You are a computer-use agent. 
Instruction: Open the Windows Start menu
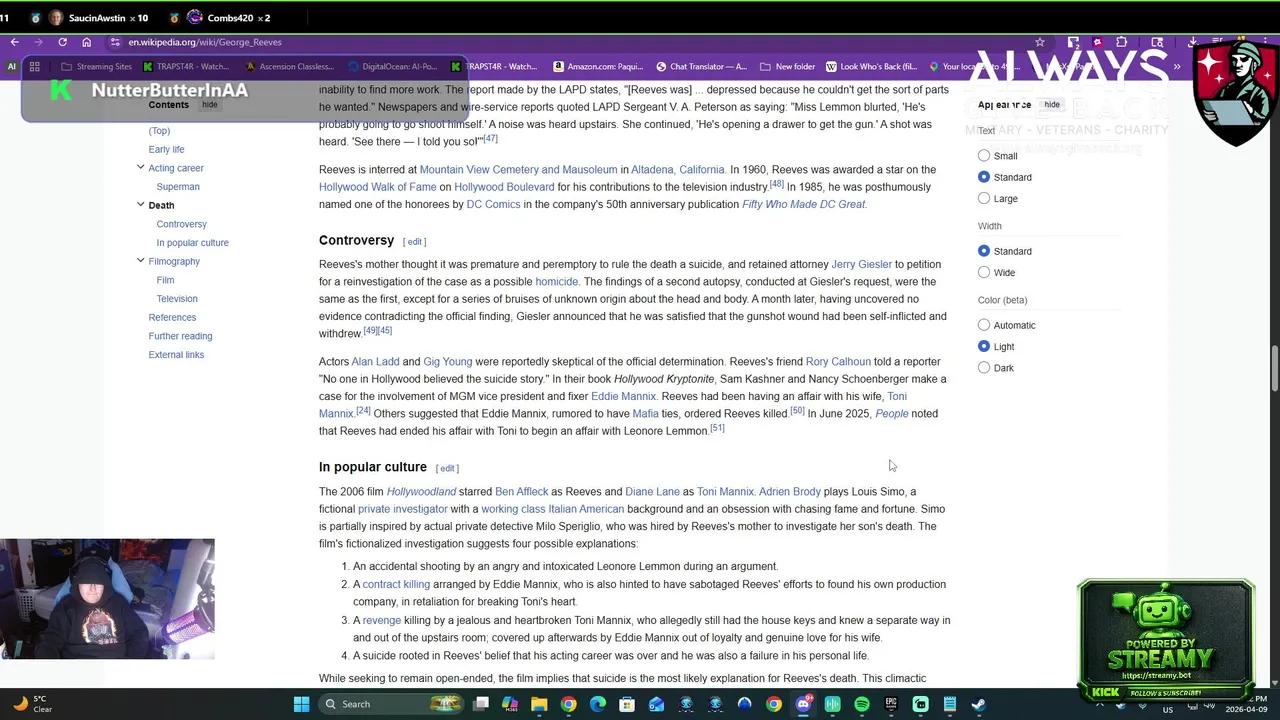[x=301, y=704]
